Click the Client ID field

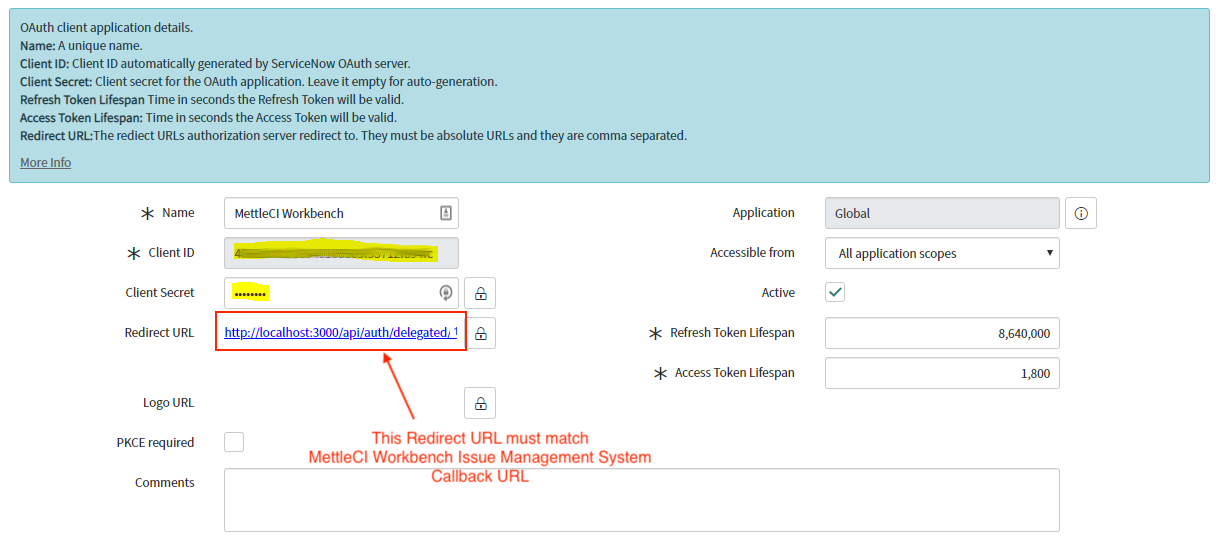(340, 253)
